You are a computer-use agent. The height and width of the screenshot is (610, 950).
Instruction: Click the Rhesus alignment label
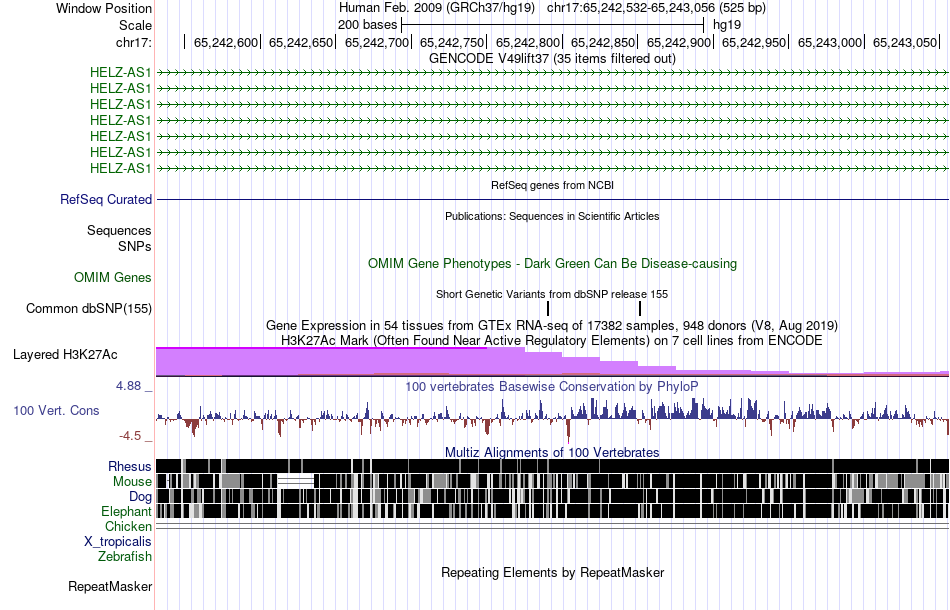[130, 466]
